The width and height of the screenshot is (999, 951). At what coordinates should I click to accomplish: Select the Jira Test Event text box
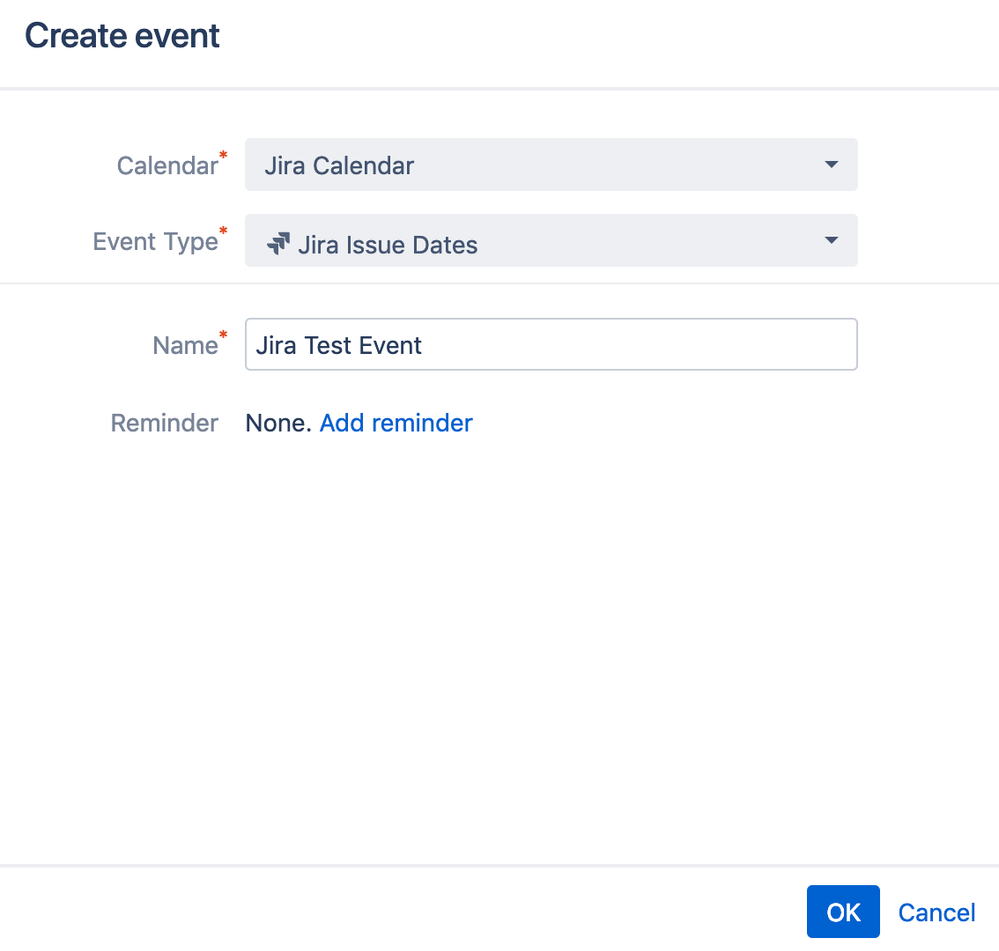tap(550, 344)
